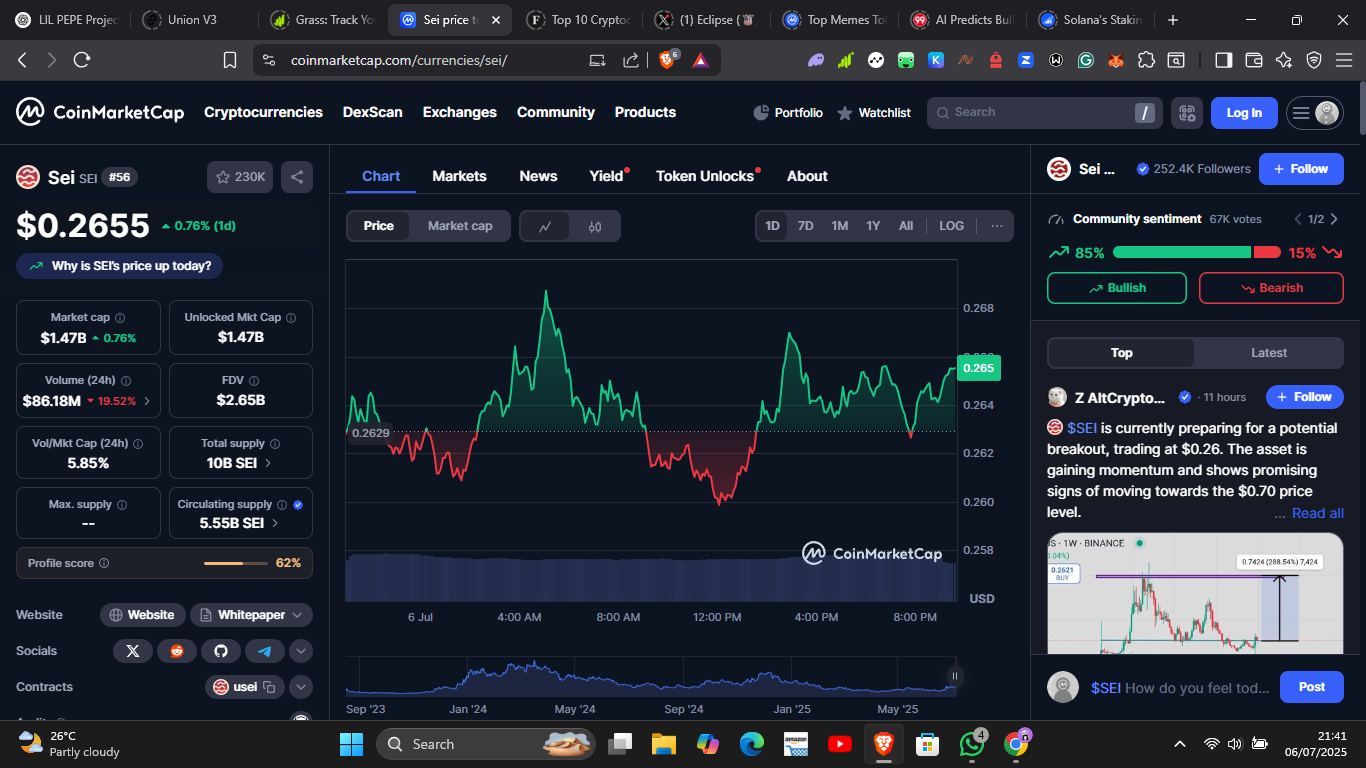The height and width of the screenshot is (768, 1366).
Task: Select the 1Y time range
Action: click(x=873, y=226)
